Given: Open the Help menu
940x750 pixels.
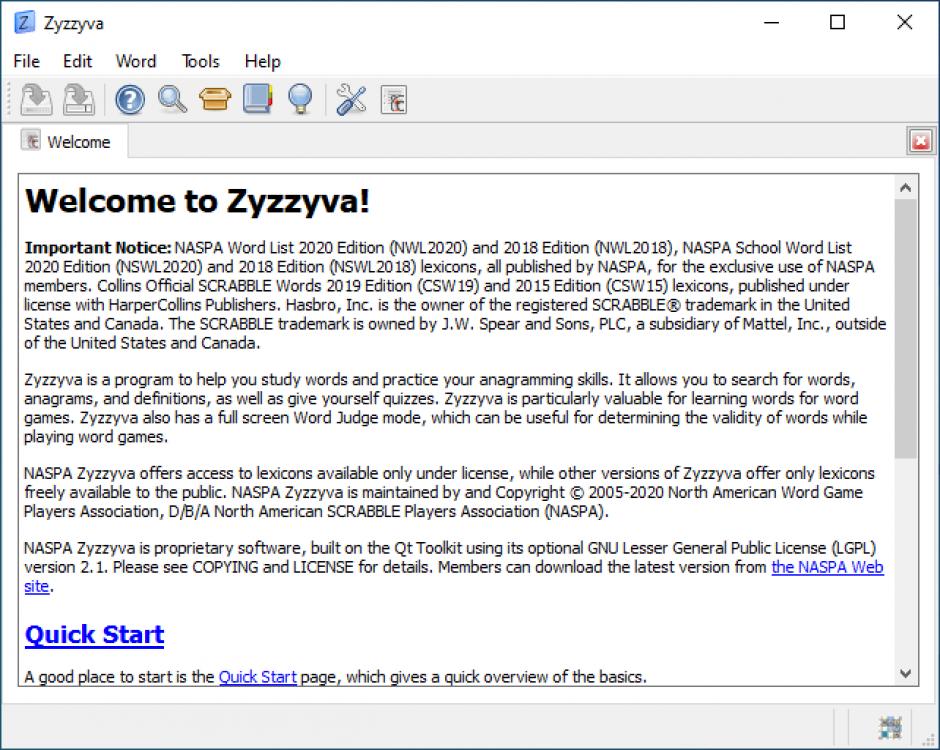Looking at the screenshot, I should click(x=263, y=61).
